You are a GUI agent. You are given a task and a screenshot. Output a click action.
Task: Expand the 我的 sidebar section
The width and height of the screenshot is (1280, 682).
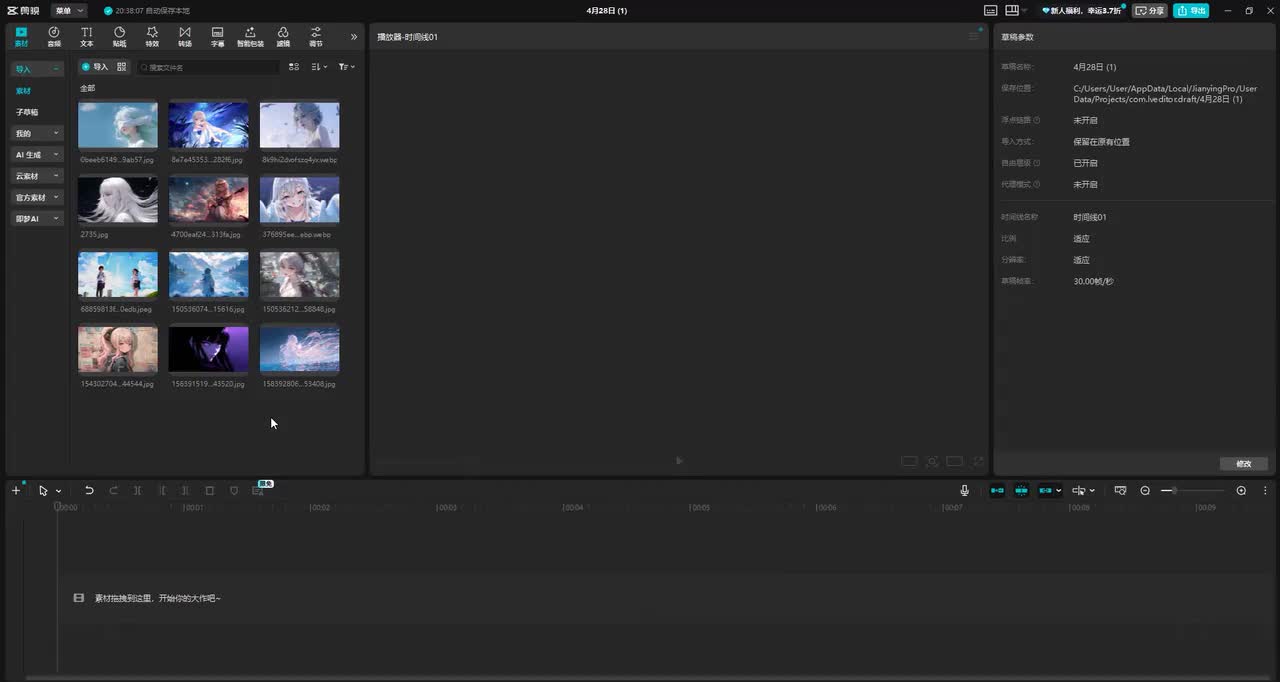pos(37,133)
